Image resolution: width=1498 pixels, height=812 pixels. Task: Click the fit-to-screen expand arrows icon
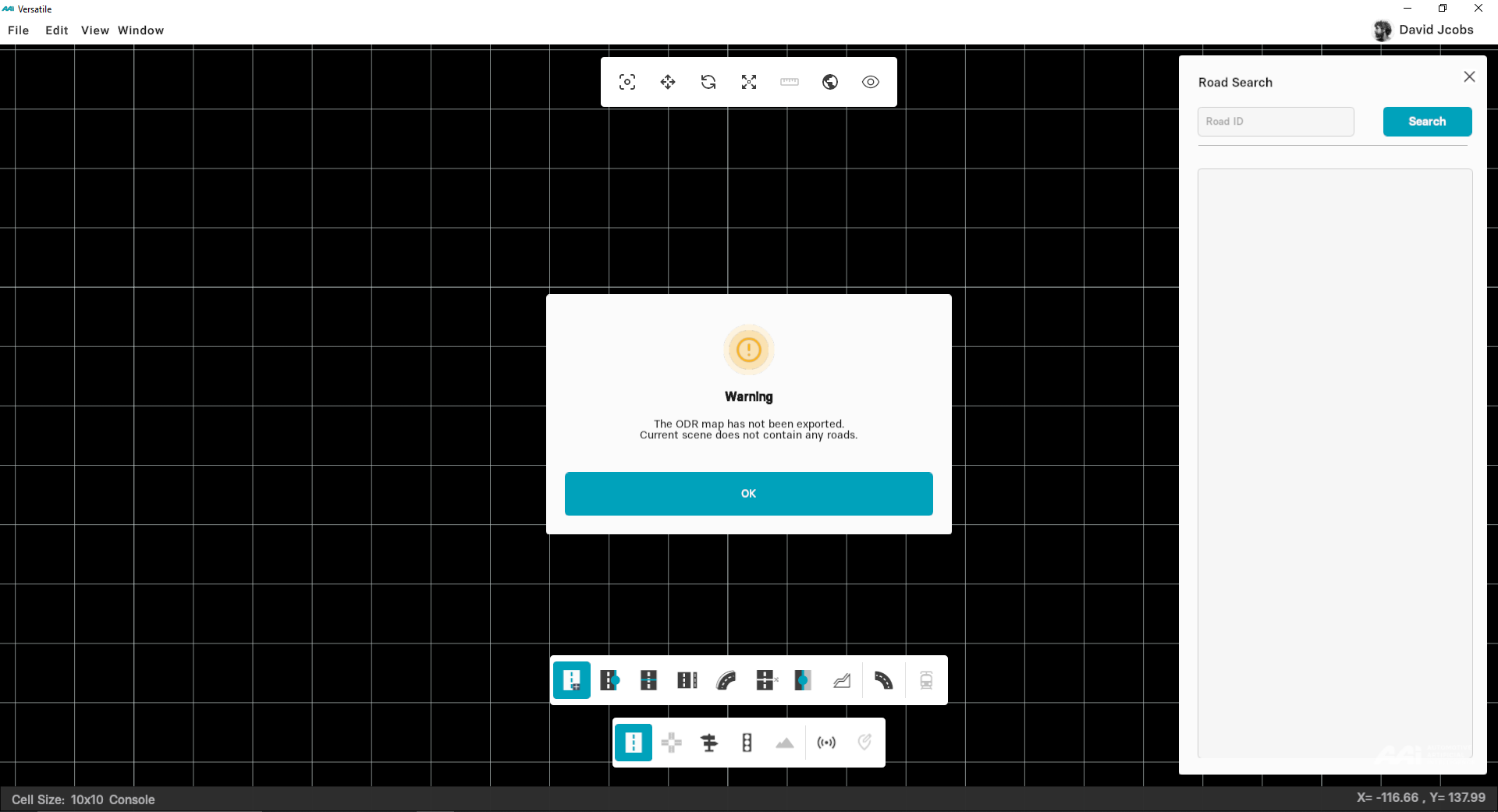click(749, 82)
